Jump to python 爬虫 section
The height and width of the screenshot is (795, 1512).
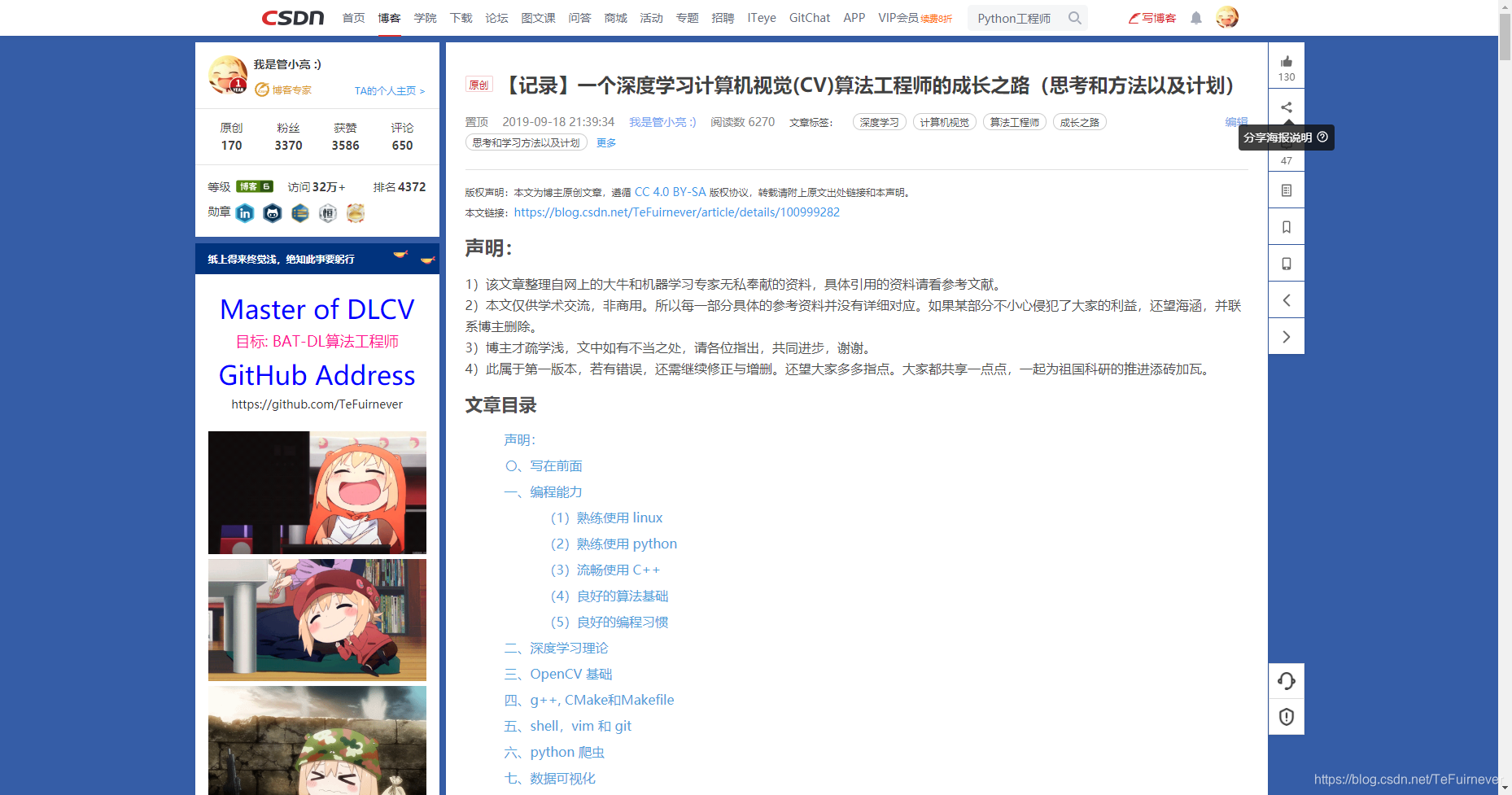coord(554,753)
